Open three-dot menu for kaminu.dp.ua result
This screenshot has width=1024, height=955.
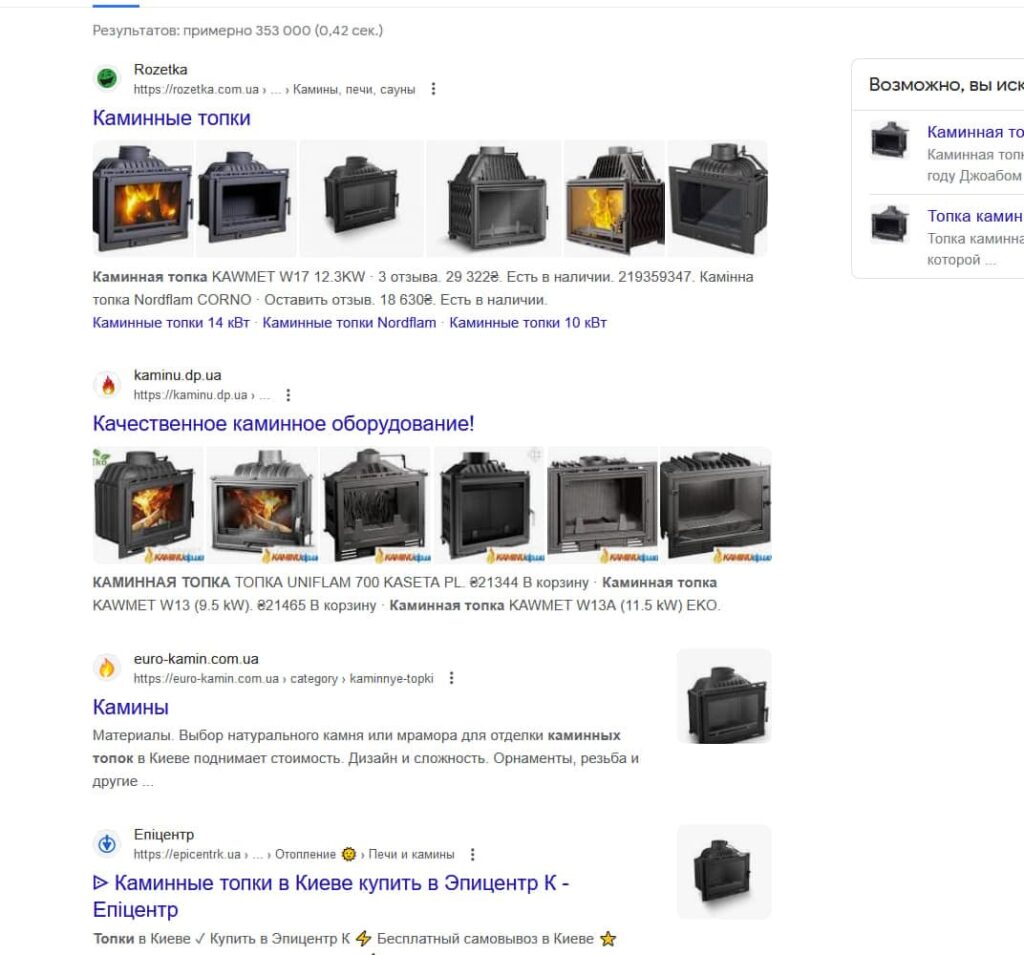point(288,395)
